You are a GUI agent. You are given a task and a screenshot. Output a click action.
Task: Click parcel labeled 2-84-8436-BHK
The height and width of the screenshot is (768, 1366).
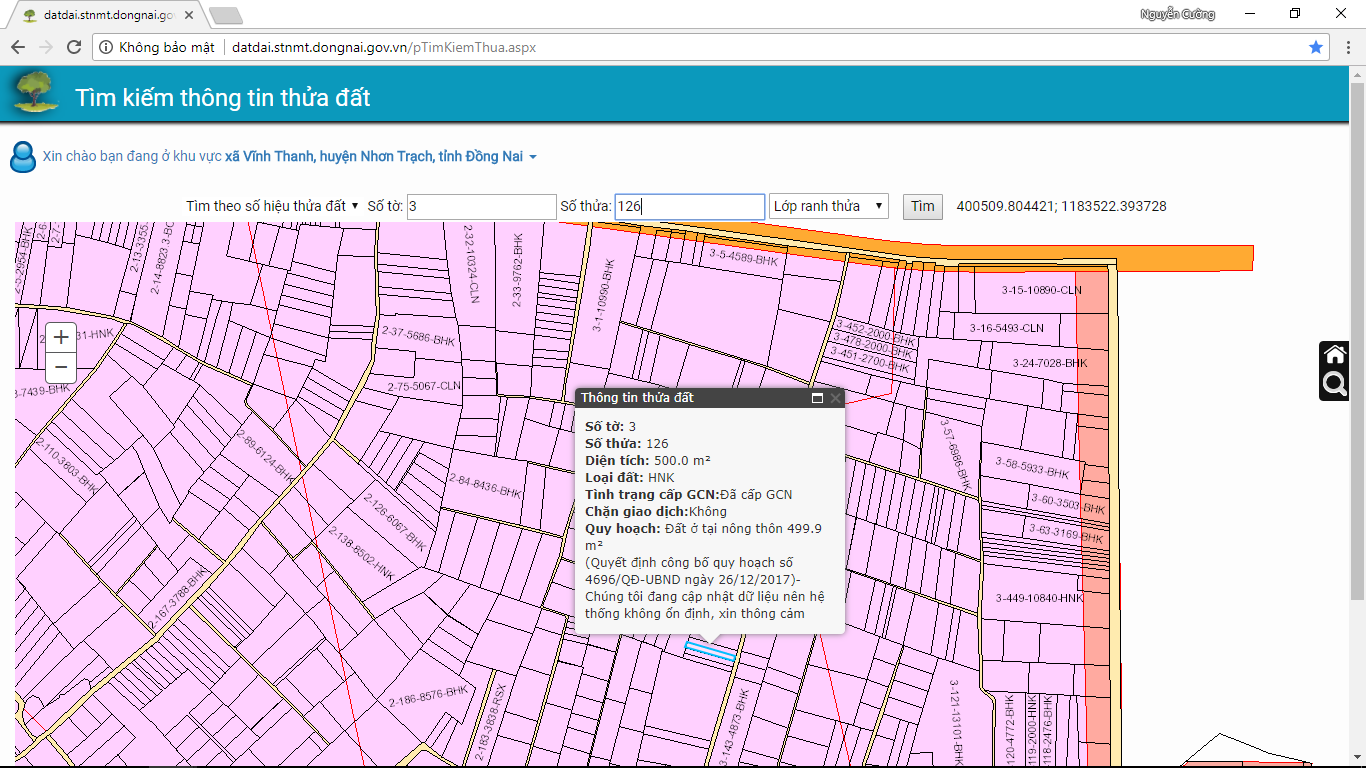tap(485, 486)
